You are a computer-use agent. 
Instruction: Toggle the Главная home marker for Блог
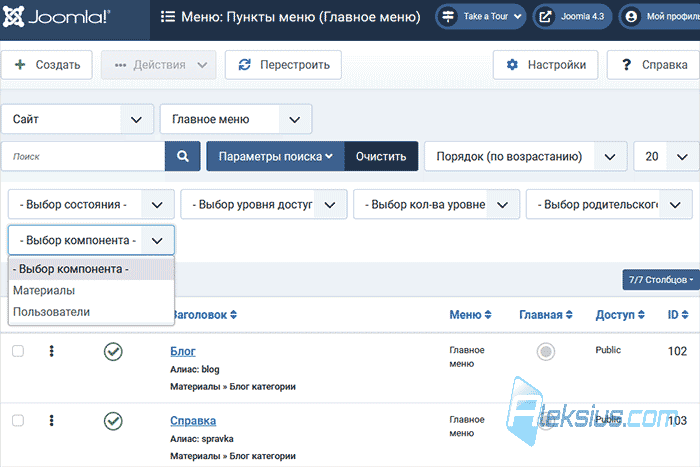click(546, 351)
